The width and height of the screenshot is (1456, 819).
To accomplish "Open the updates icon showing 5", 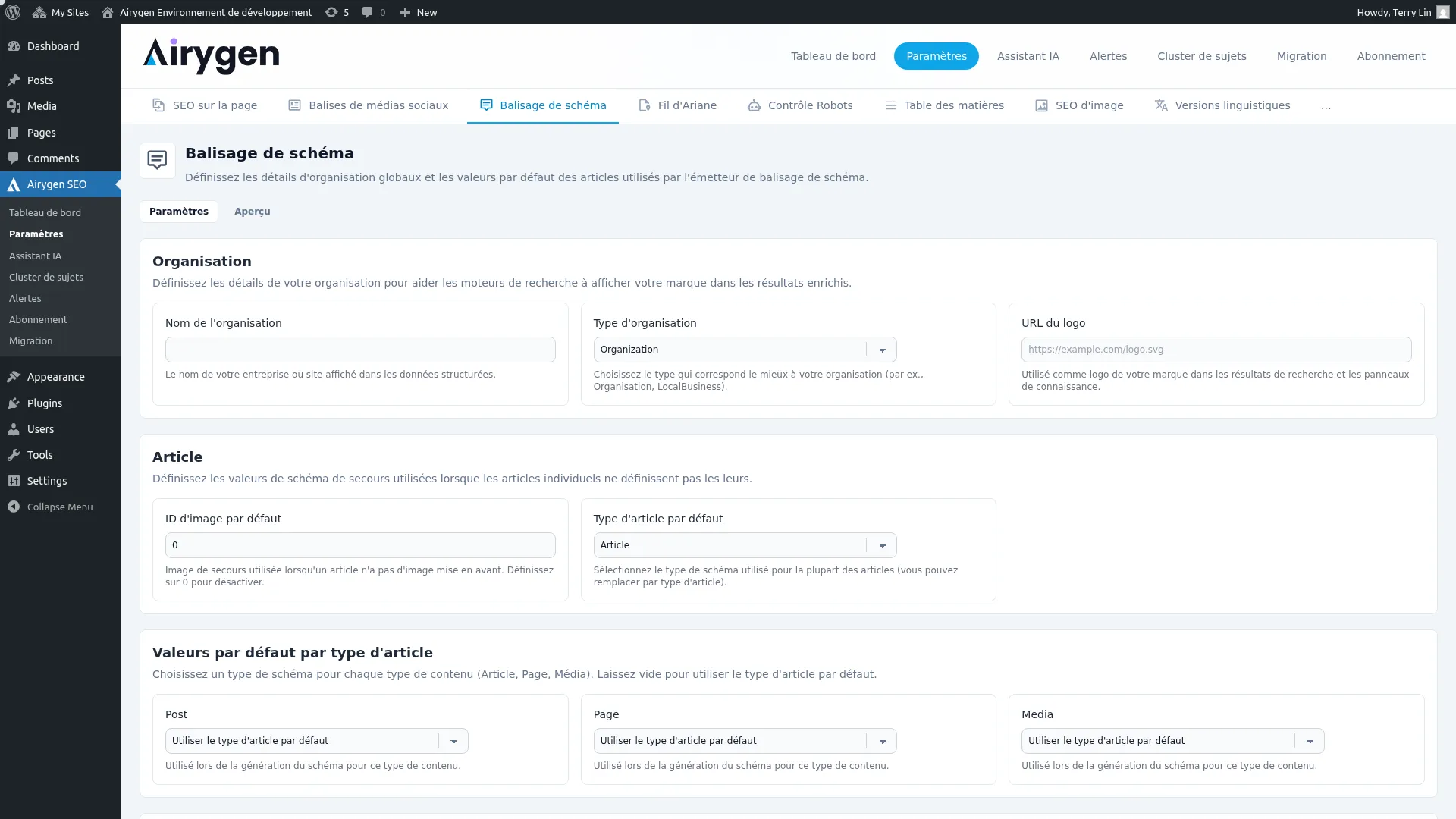I will pyautogui.click(x=331, y=12).
